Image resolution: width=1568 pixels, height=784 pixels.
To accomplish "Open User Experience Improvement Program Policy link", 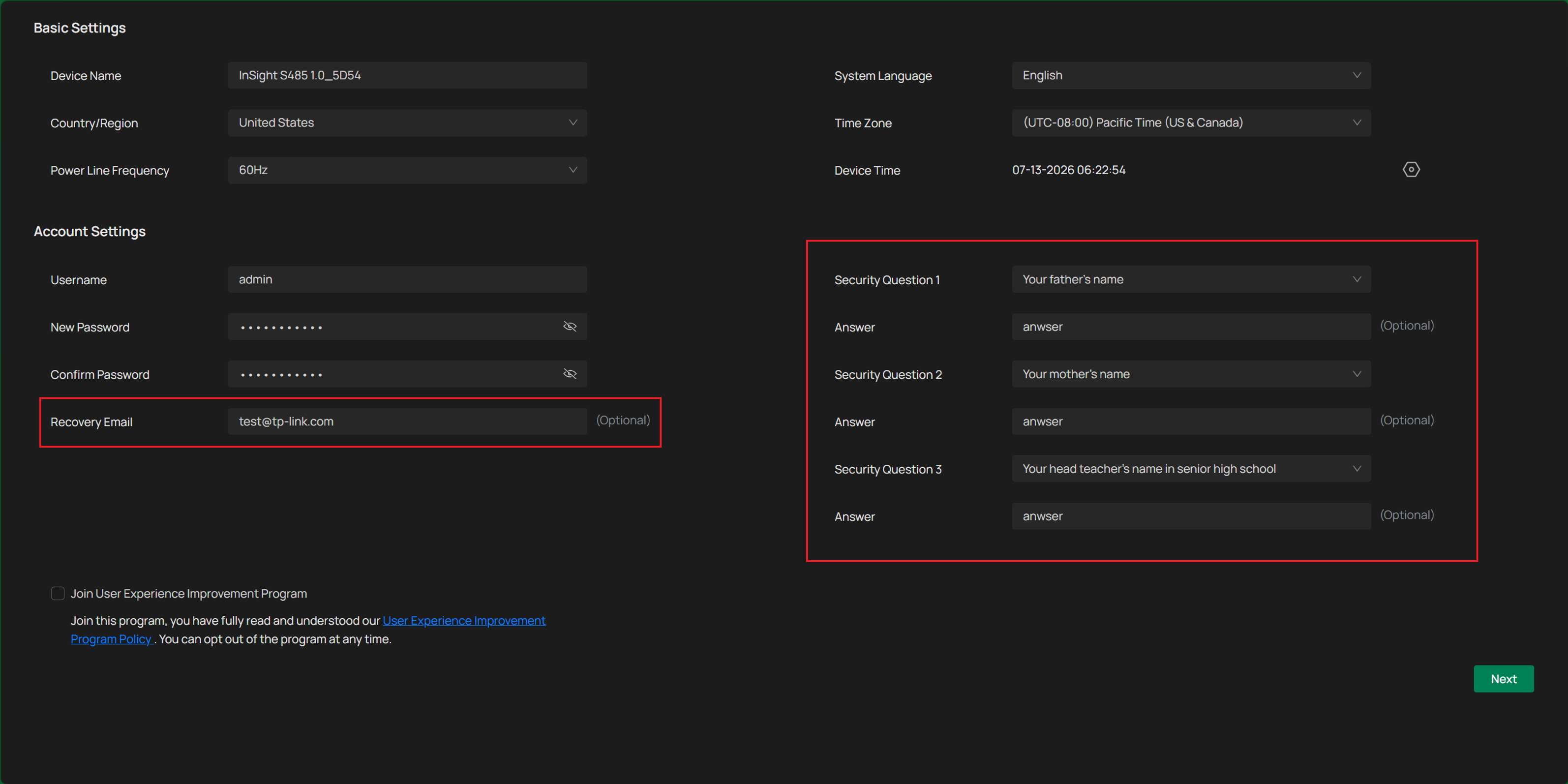I will pyautogui.click(x=464, y=621).
